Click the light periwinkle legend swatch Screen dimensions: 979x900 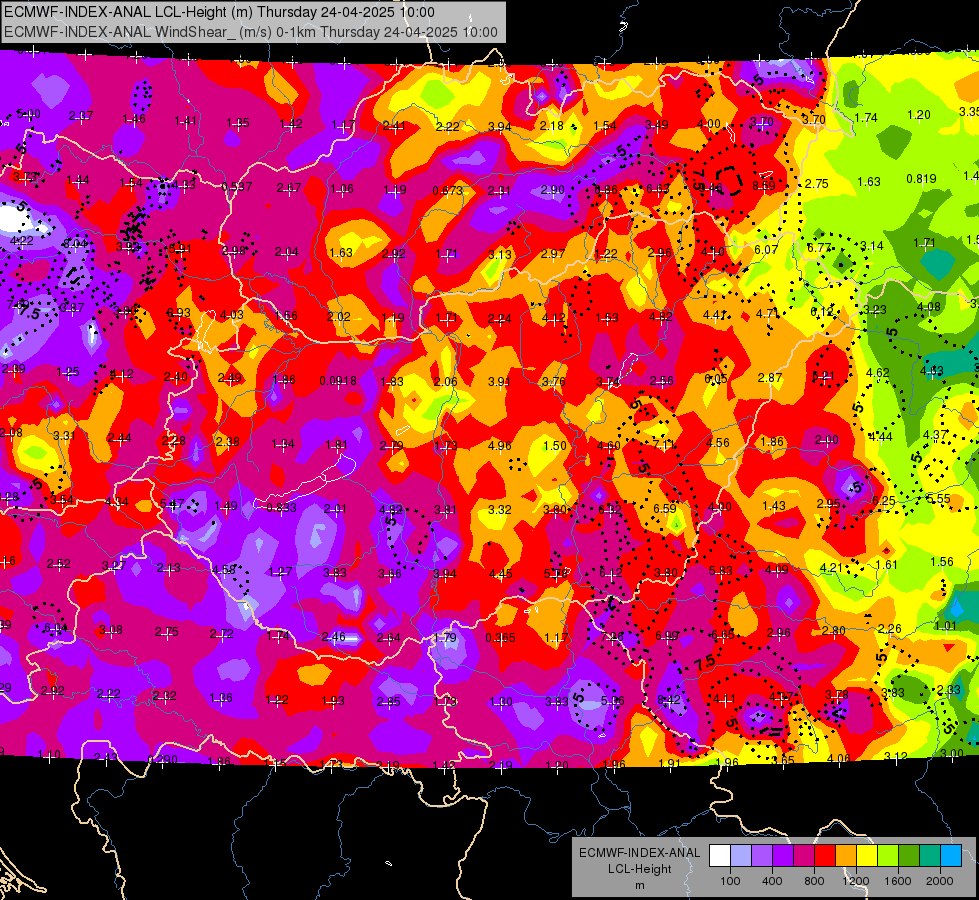[x=740, y=856]
